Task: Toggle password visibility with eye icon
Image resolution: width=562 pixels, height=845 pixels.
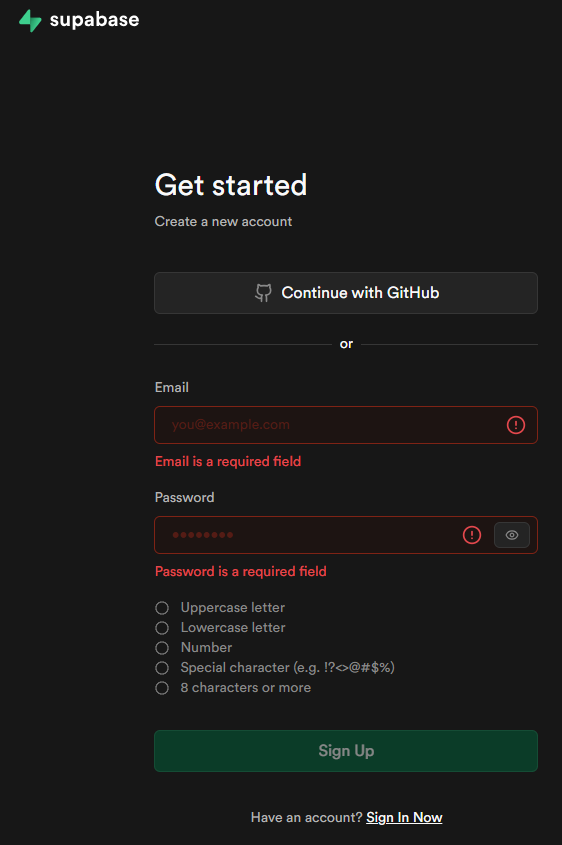Action: click(512, 535)
